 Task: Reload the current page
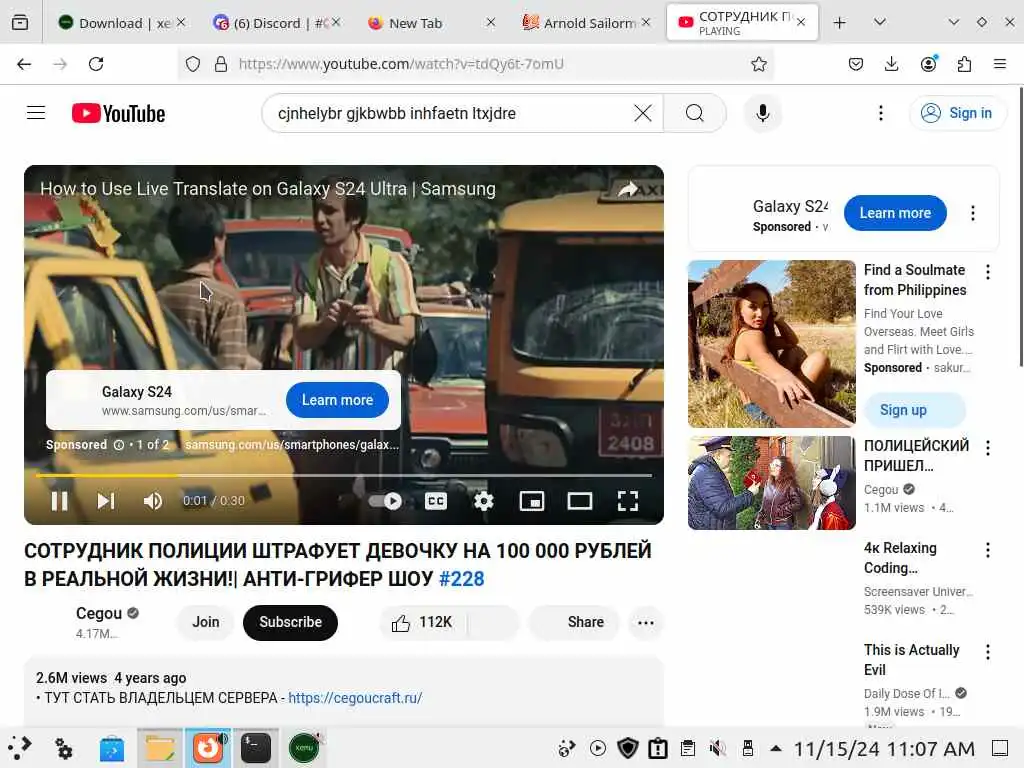tap(96, 64)
